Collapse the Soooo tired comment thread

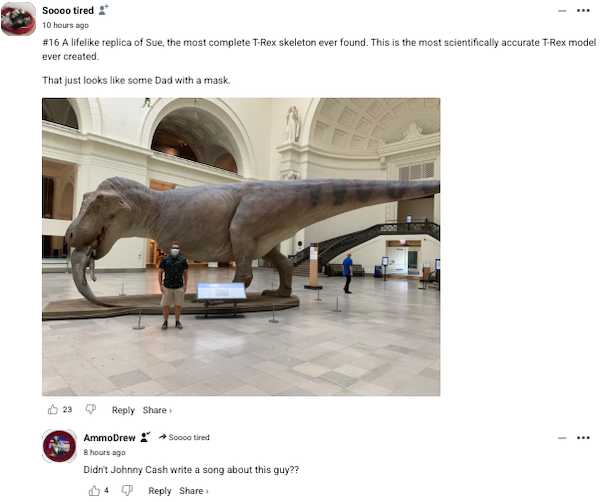(562, 10)
